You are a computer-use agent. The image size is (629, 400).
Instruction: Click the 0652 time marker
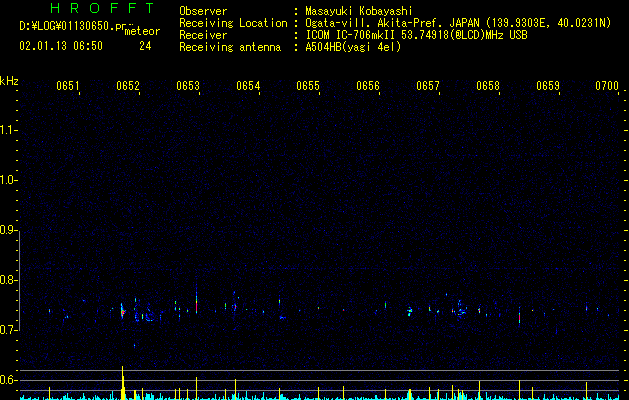(x=128, y=85)
